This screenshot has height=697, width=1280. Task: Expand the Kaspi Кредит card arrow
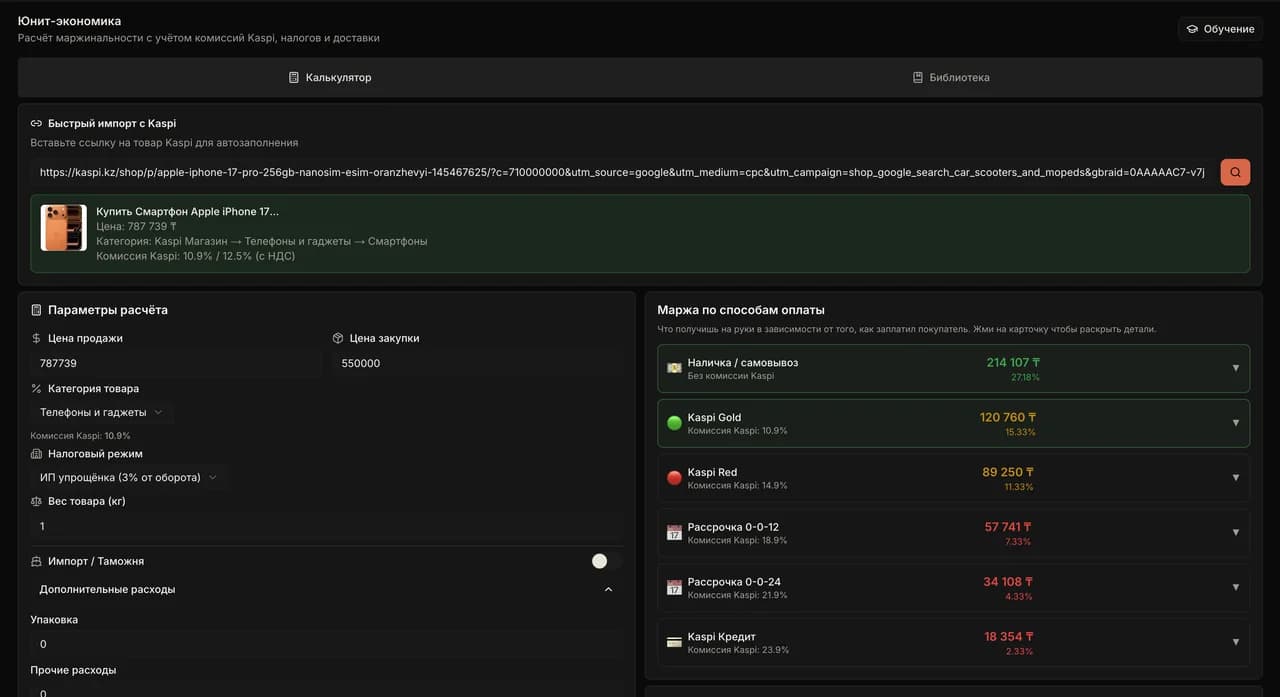pos(1235,642)
